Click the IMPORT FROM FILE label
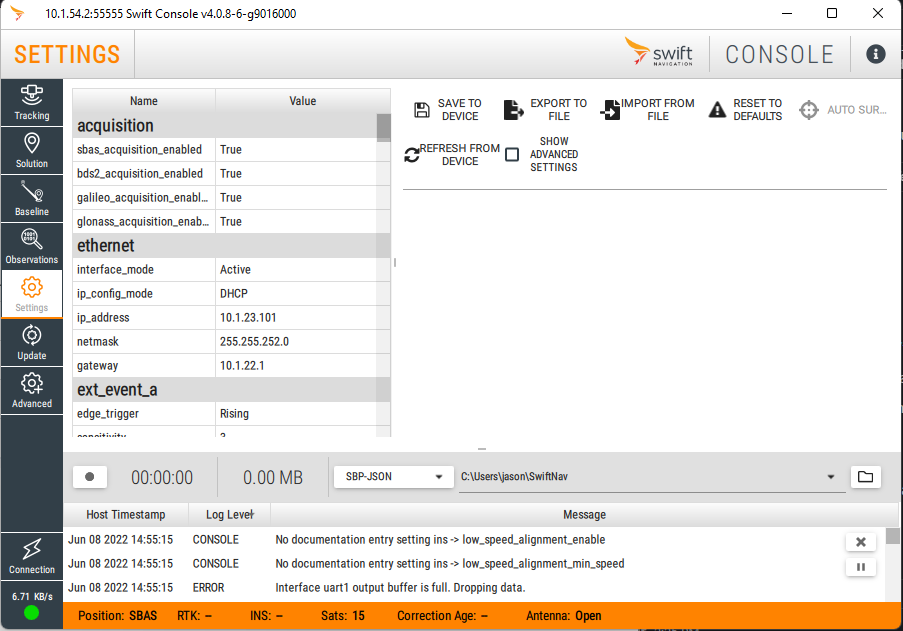This screenshot has height=631, width=903. (658, 109)
